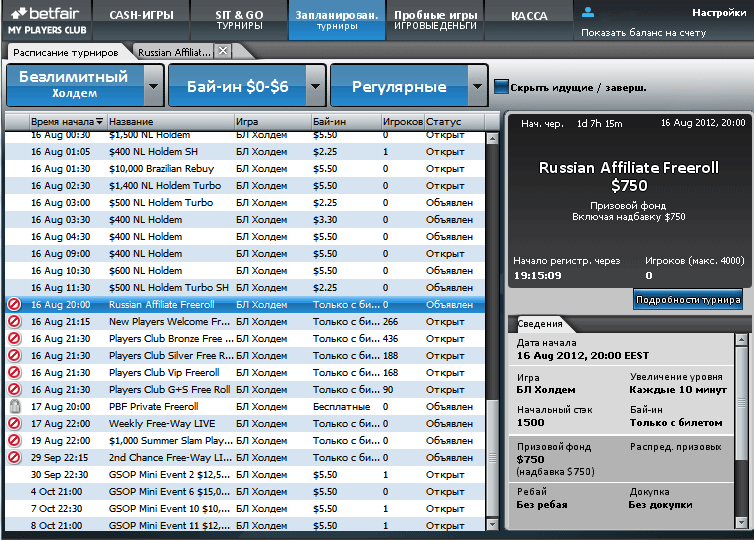Select GSOP Mini Event 11 row

pos(245,525)
